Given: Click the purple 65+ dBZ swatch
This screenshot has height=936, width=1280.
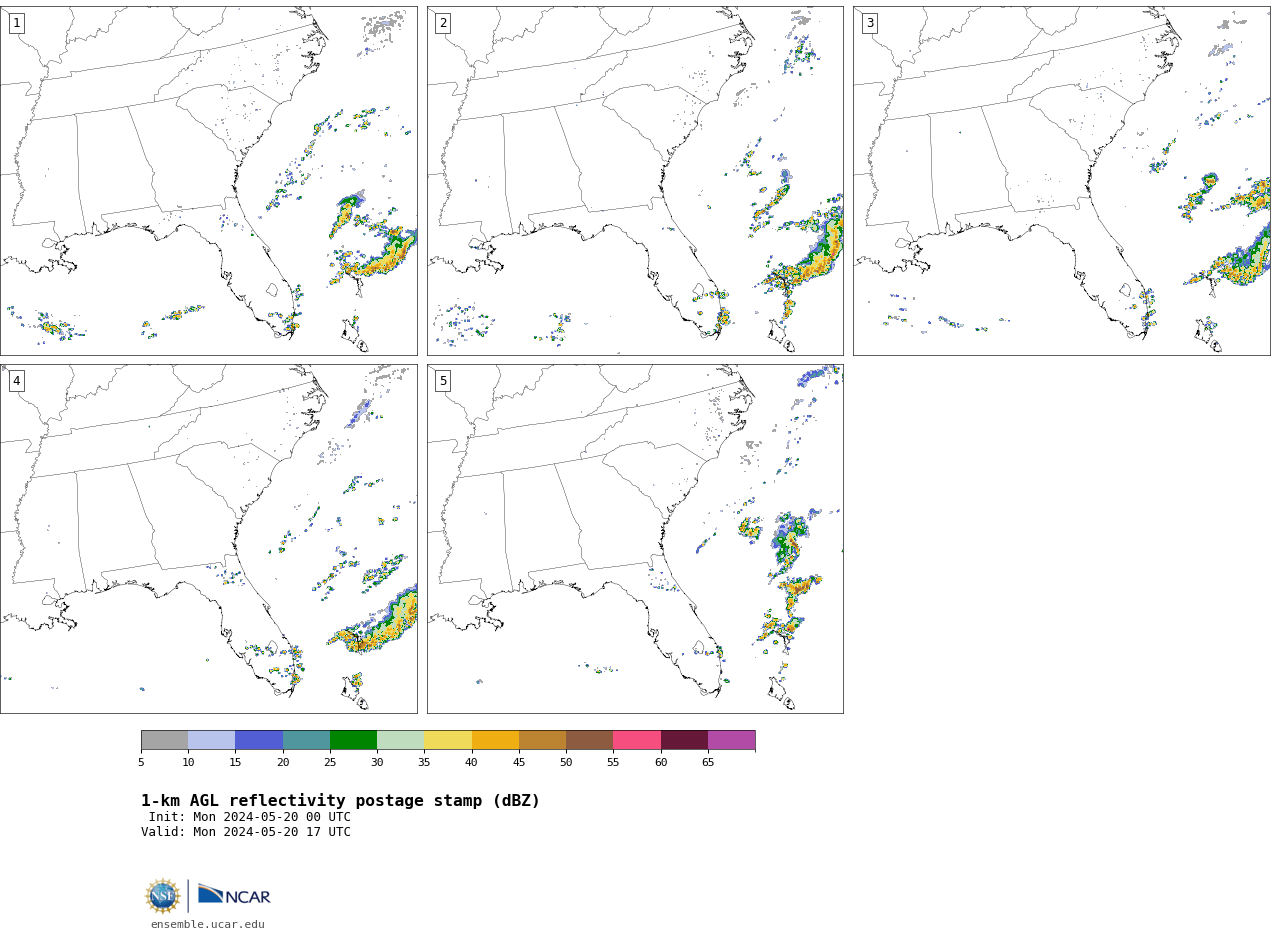Looking at the screenshot, I should [x=732, y=740].
